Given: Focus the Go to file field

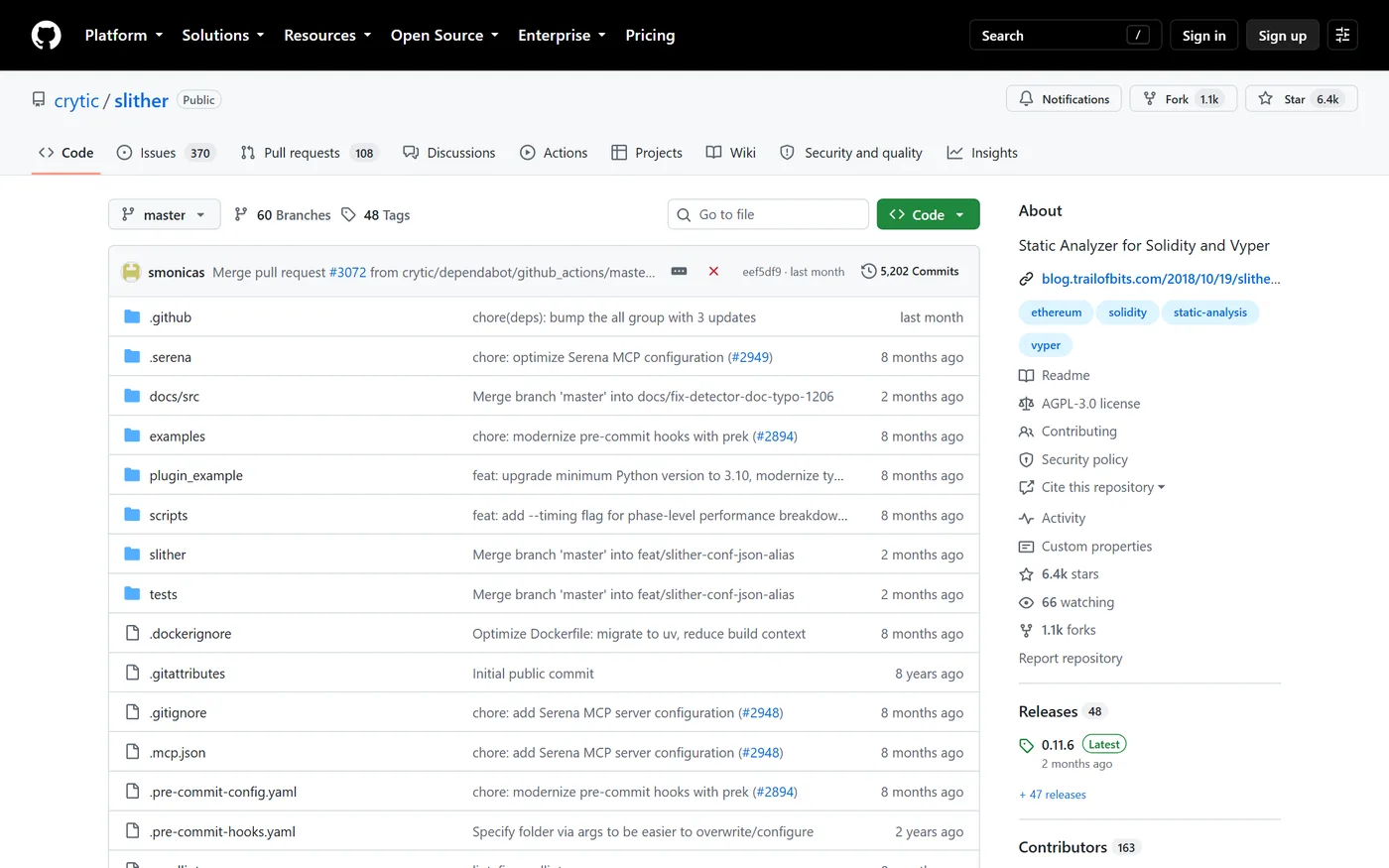Looking at the screenshot, I should pos(768,214).
